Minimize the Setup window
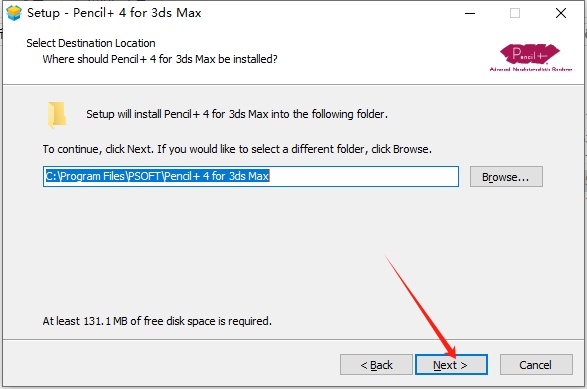This screenshot has height=389, width=587. click(x=470, y=13)
